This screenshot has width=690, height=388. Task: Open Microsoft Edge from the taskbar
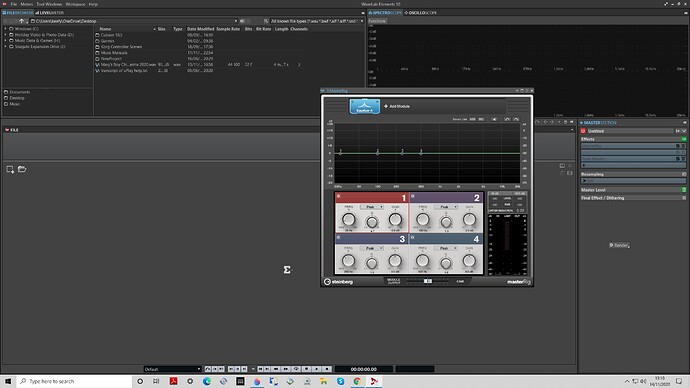click(207, 381)
